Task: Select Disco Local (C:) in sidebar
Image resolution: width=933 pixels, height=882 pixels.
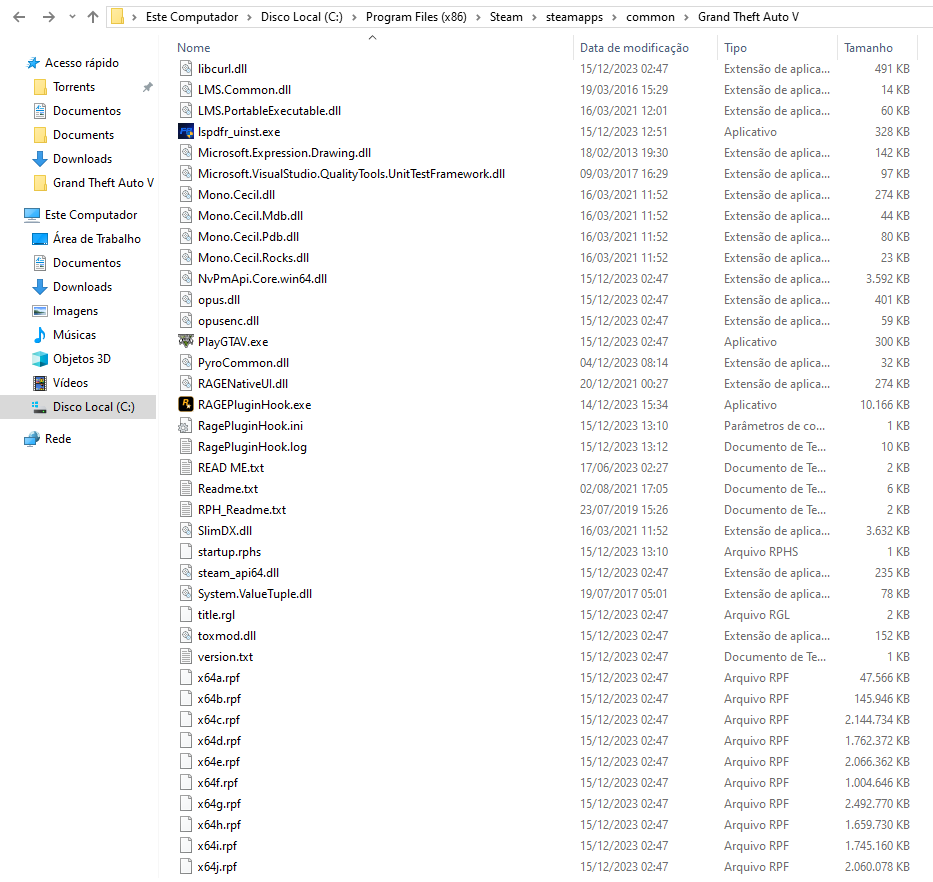Action: click(93, 406)
